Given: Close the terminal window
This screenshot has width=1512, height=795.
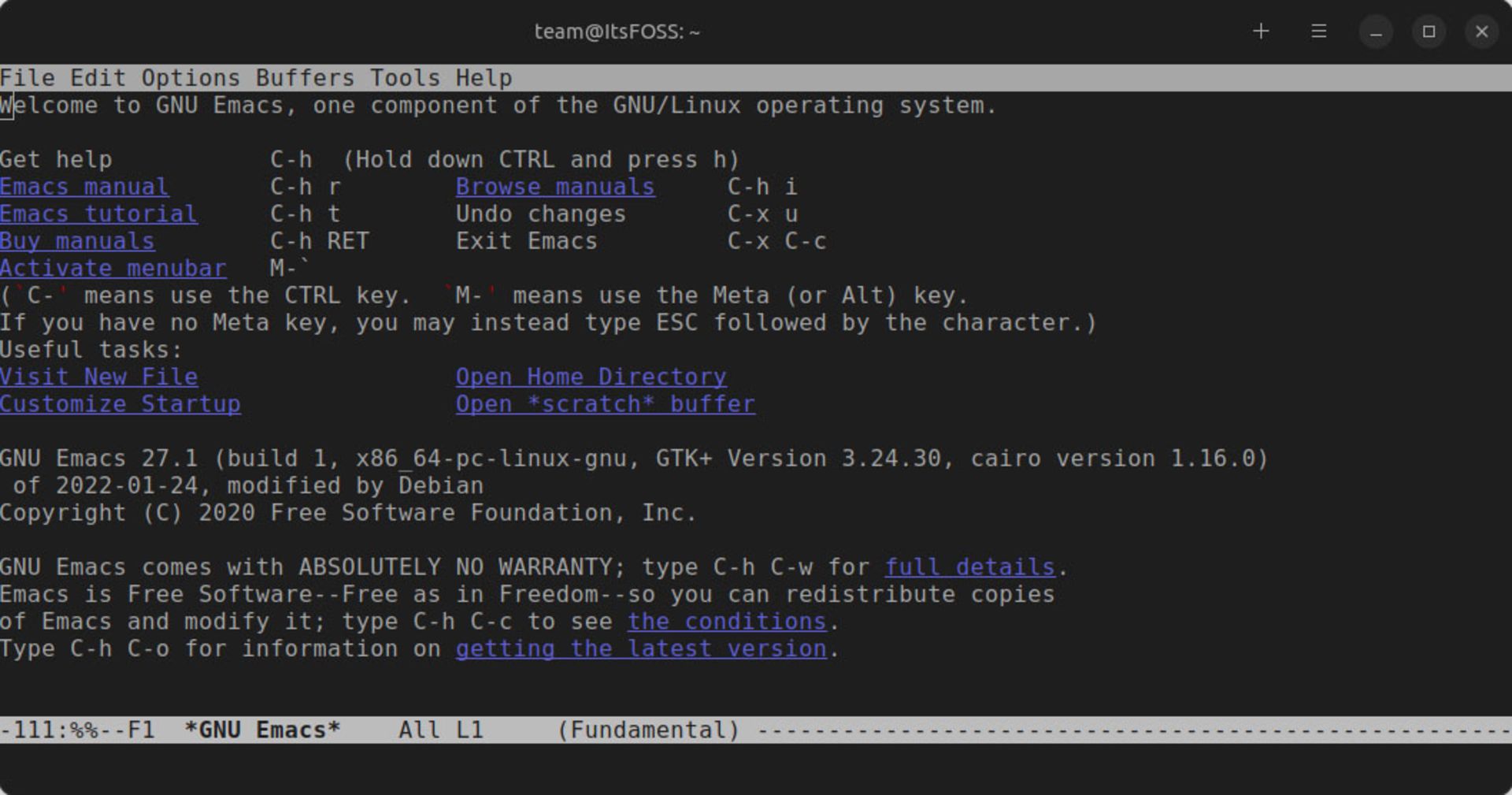Looking at the screenshot, I should [x=1482, y=32].
